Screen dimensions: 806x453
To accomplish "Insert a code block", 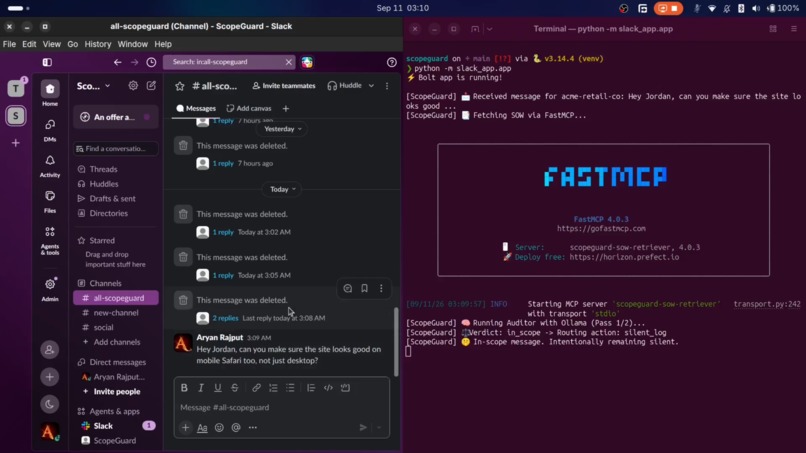I will 345,388.
